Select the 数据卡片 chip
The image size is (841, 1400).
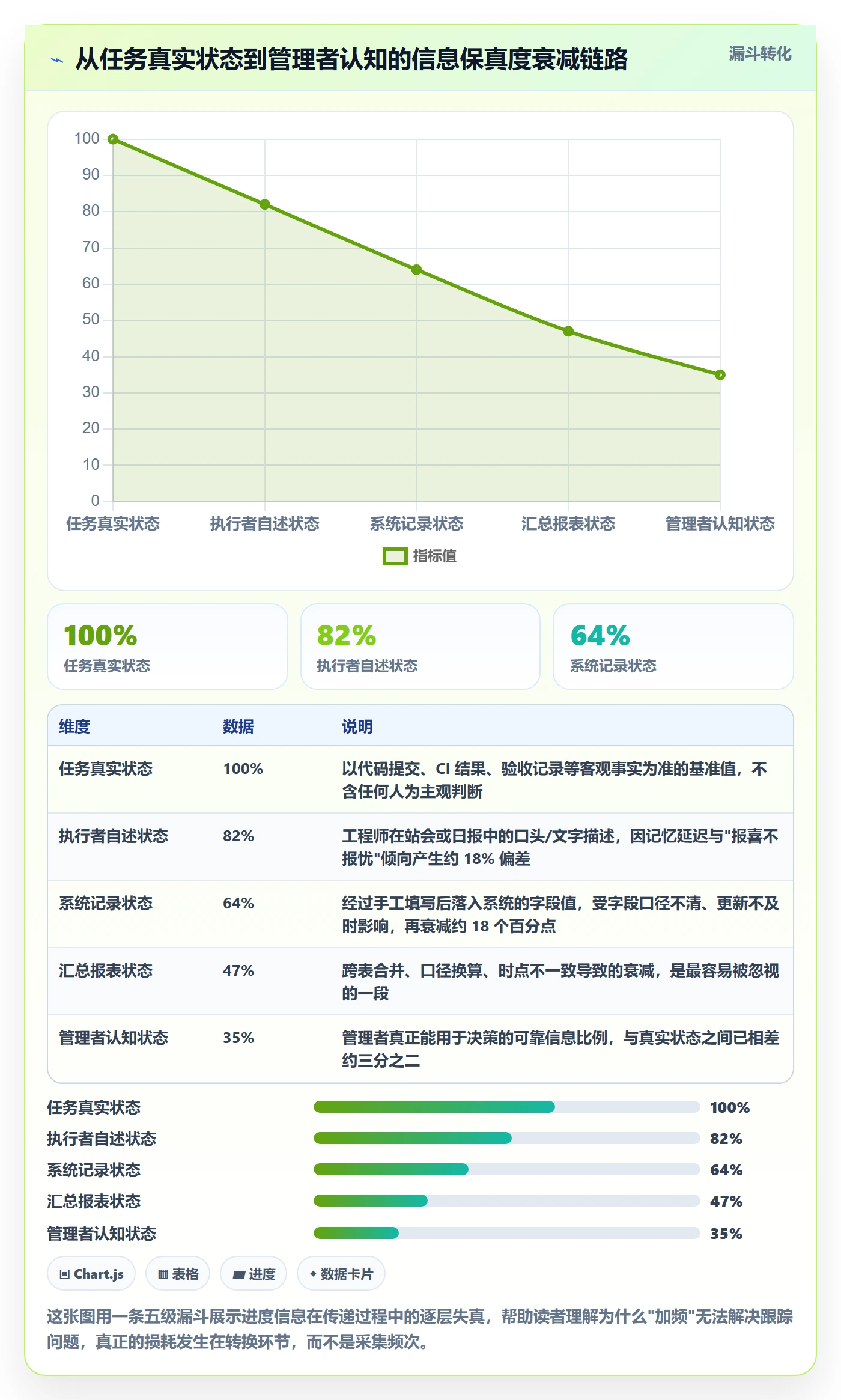pos(341,1273)
